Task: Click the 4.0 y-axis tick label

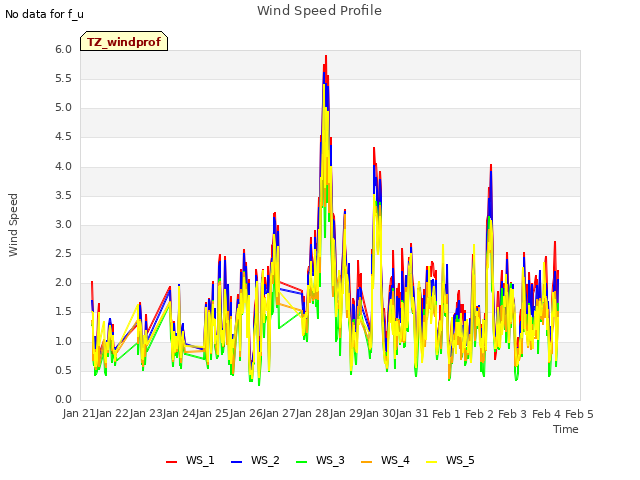Action: click(x=63, y=166)
